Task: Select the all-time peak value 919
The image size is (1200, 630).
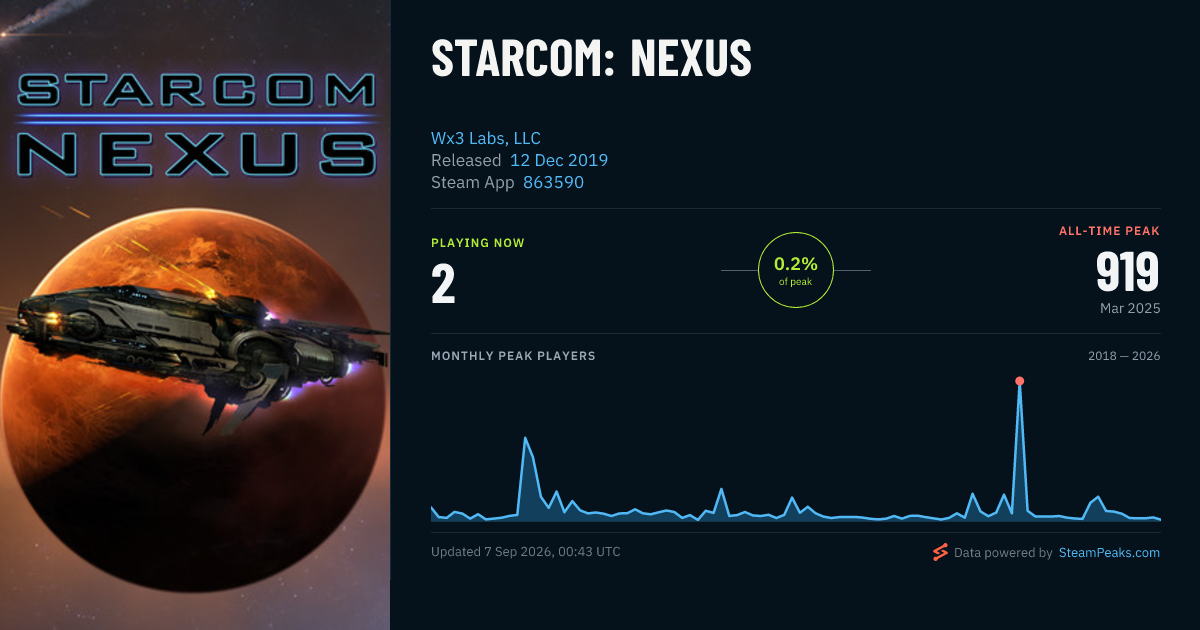Action: point(1128,272)
